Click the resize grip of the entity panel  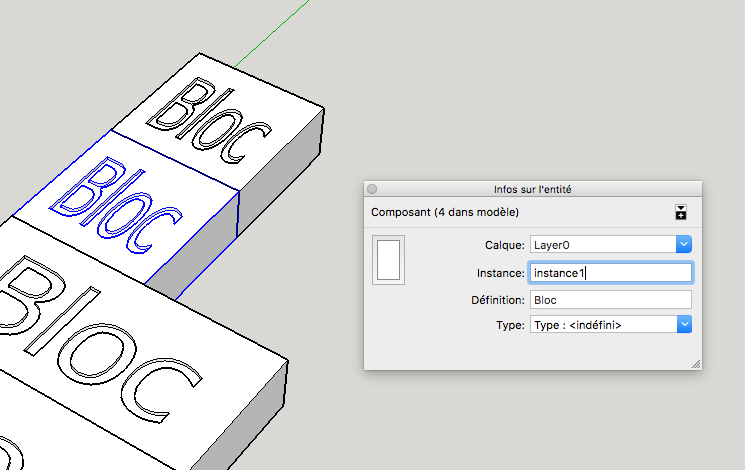696,364
